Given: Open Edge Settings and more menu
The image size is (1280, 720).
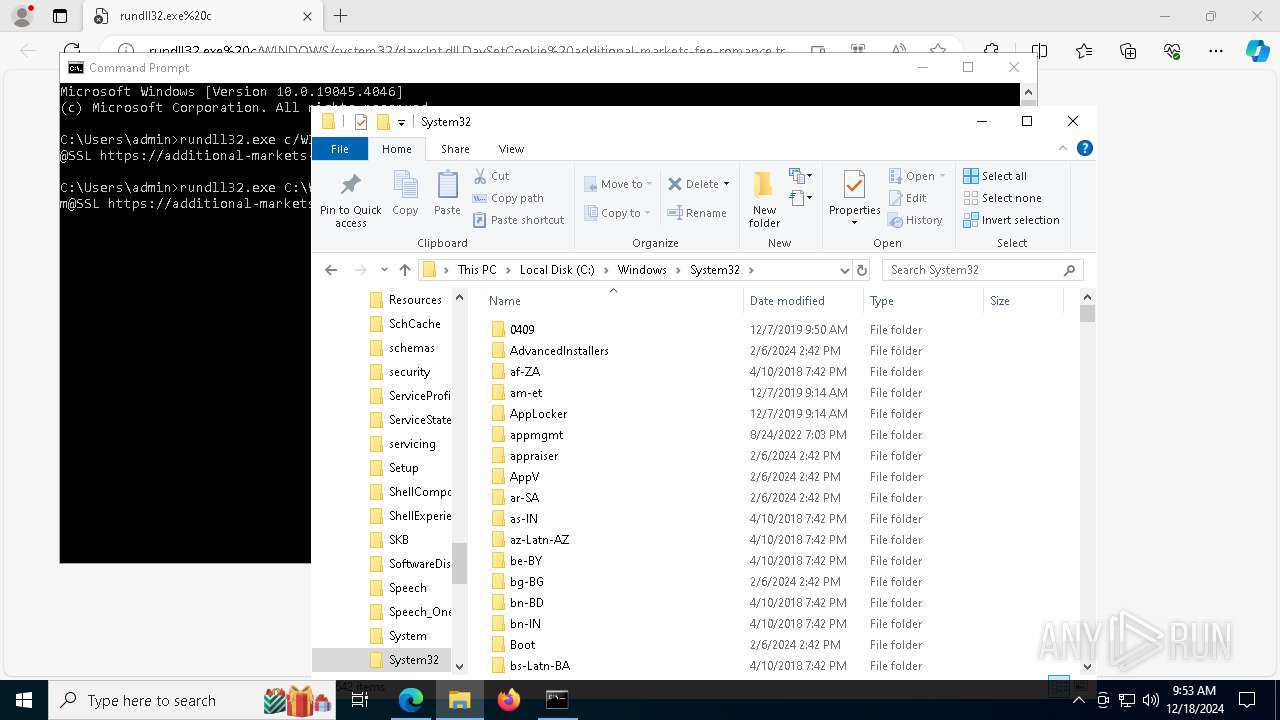Looking at the screenshot, I should click(x=1216, y=51).
